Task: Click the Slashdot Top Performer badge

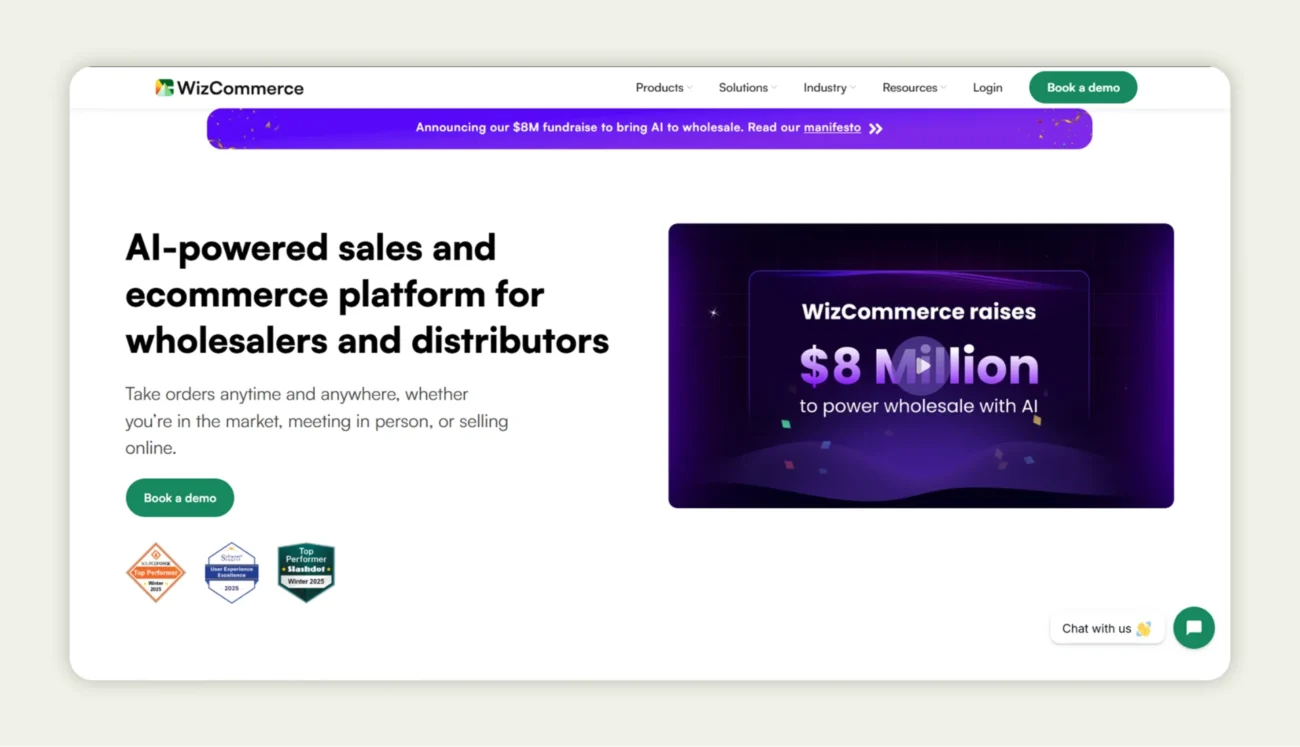Action: [306, 571]
